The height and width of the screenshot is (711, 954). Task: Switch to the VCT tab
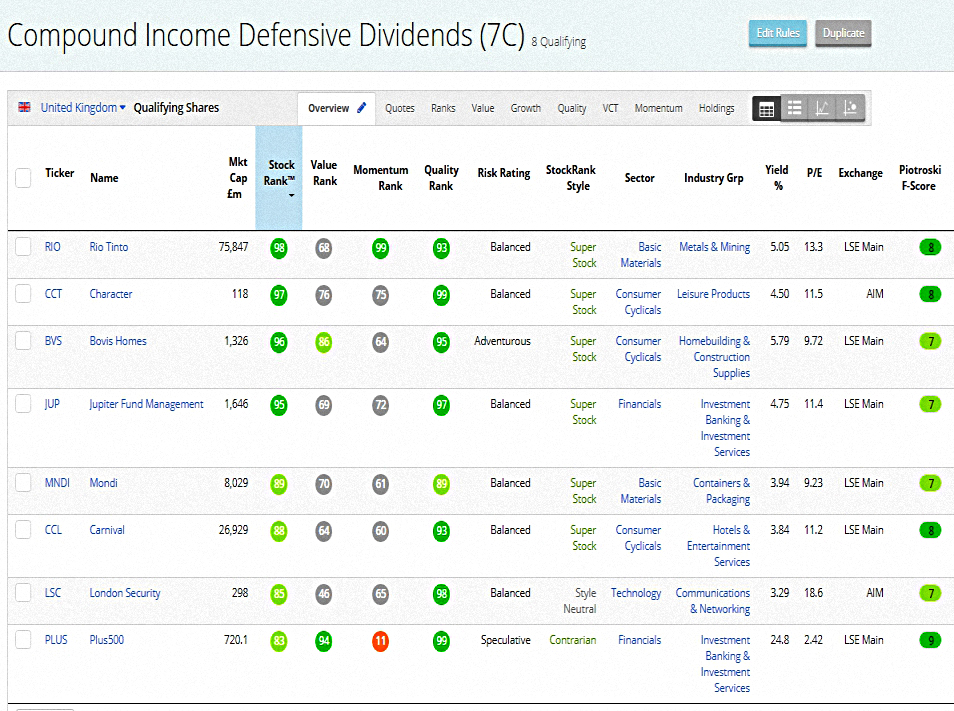click(x=610, y=108)
